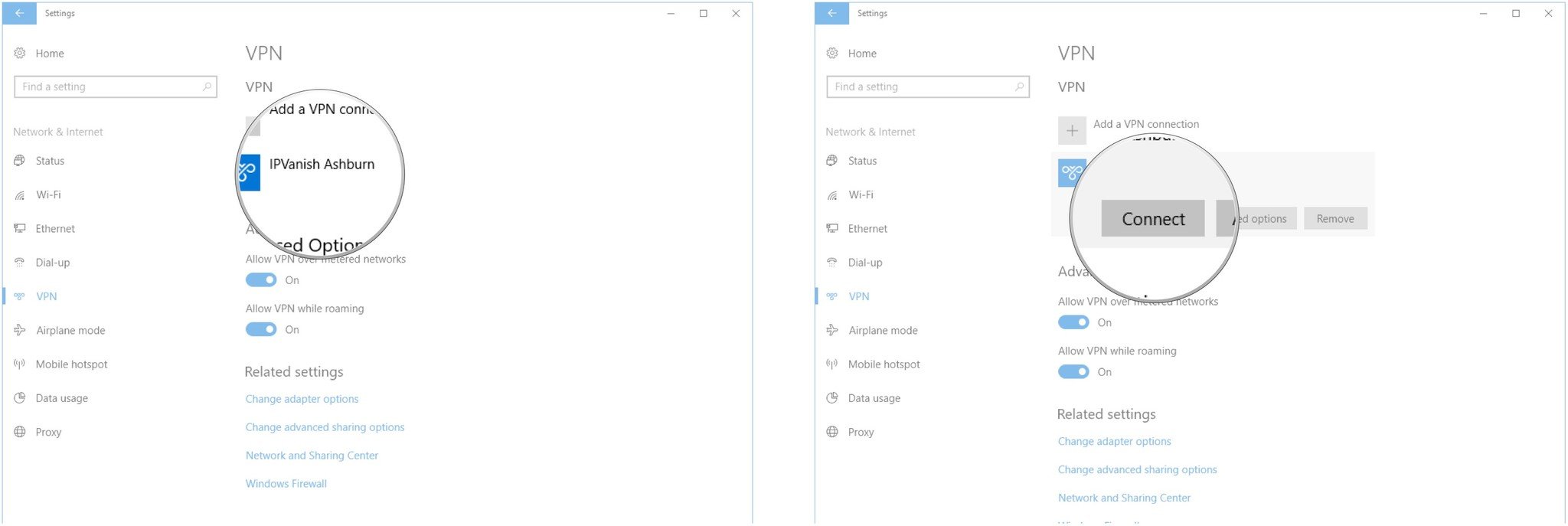Click the Proxy globe icon in right window

(x=832, y=432)
